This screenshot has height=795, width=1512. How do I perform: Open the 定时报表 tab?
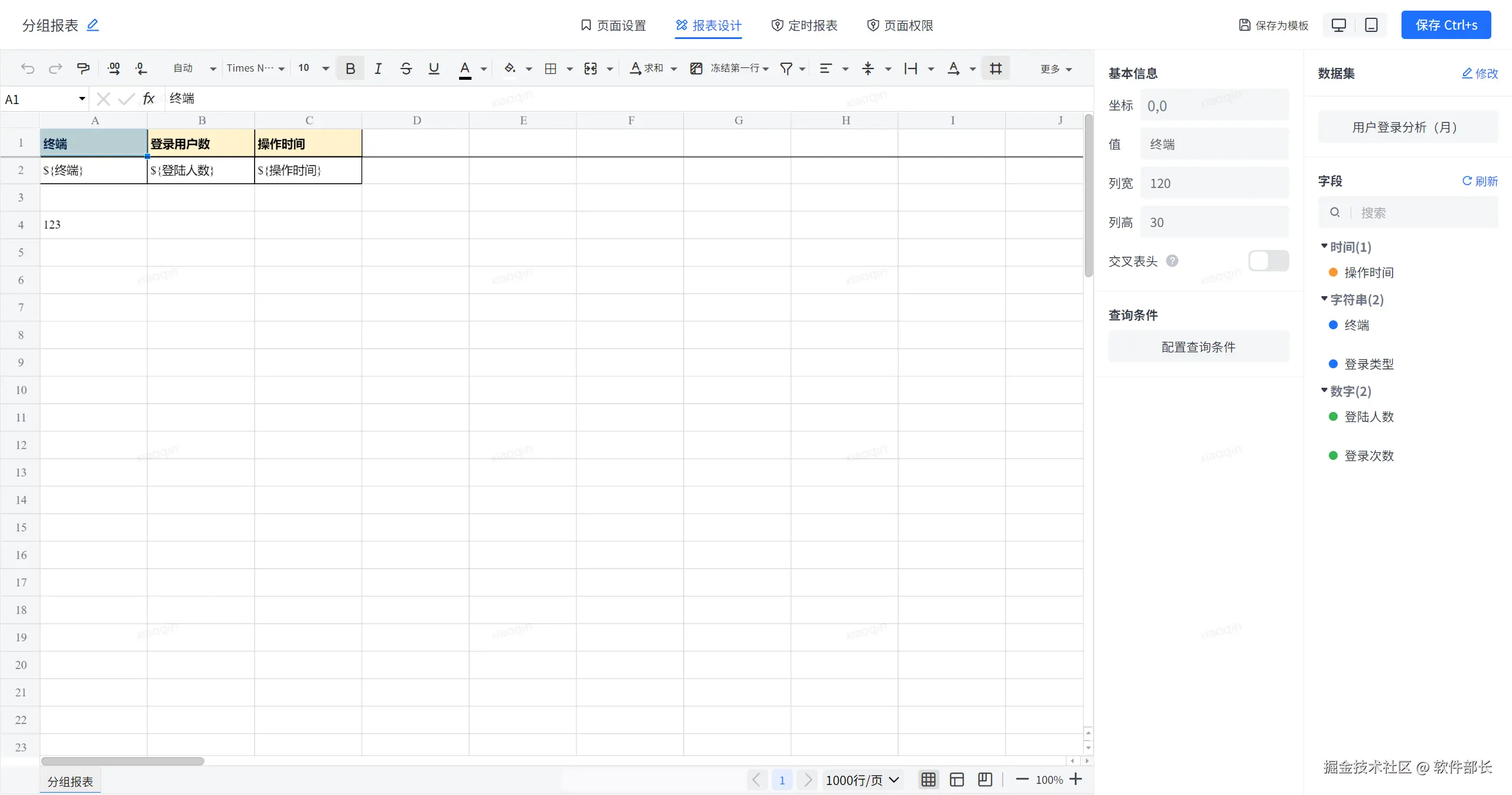tap(804, 25)
